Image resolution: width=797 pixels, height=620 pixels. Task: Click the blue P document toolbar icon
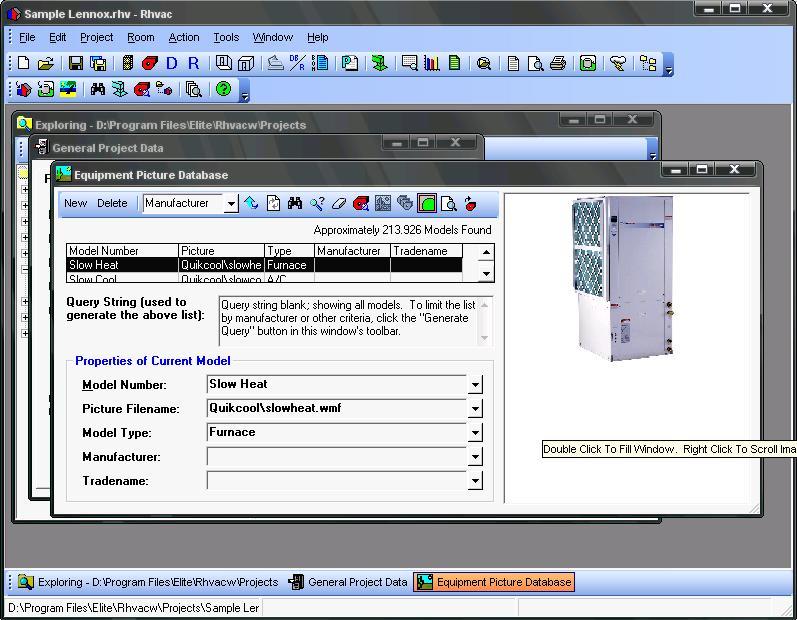tap(349, 63)
